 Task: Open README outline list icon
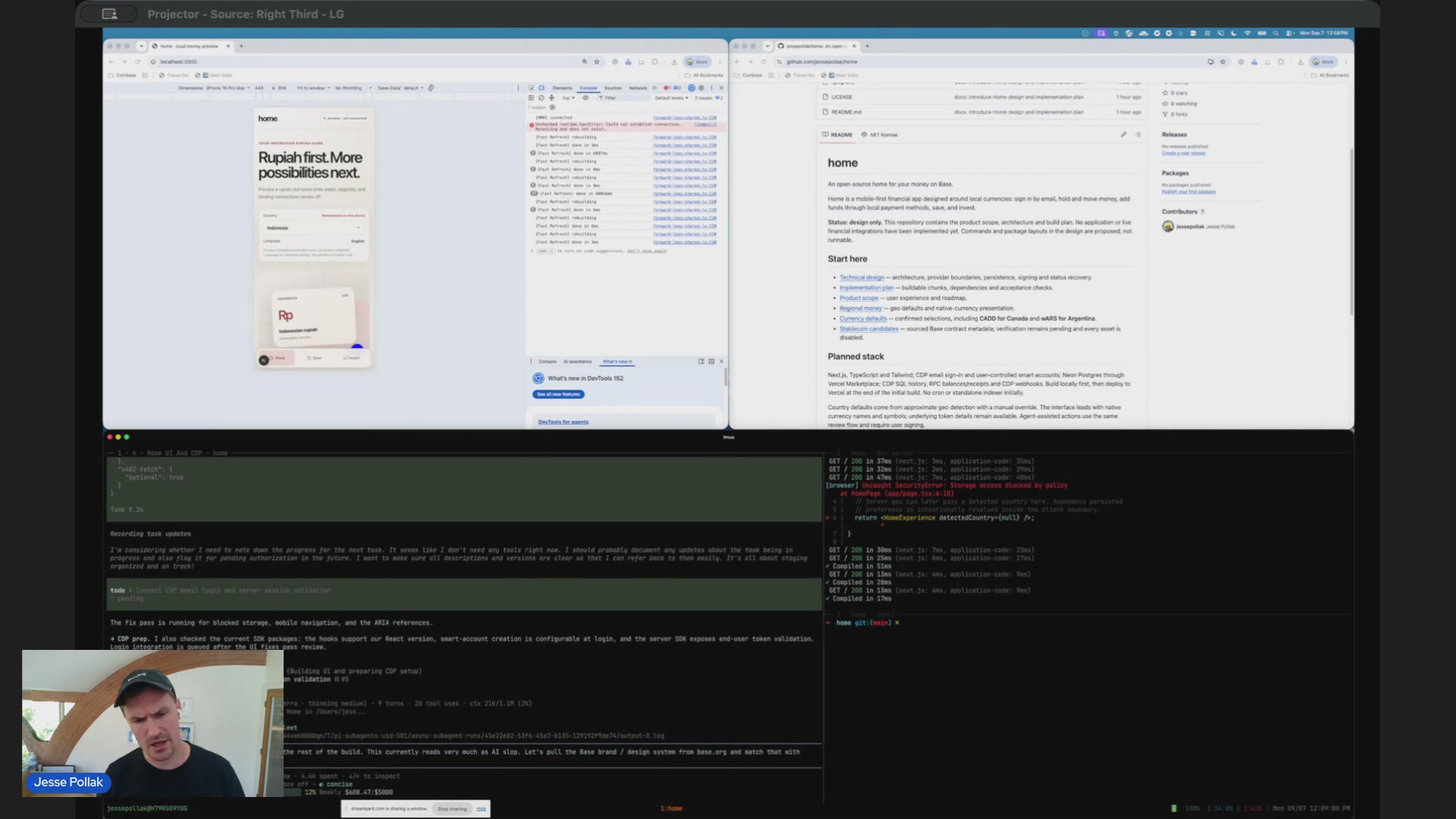pyautogui.click(x=1137, y=134)
